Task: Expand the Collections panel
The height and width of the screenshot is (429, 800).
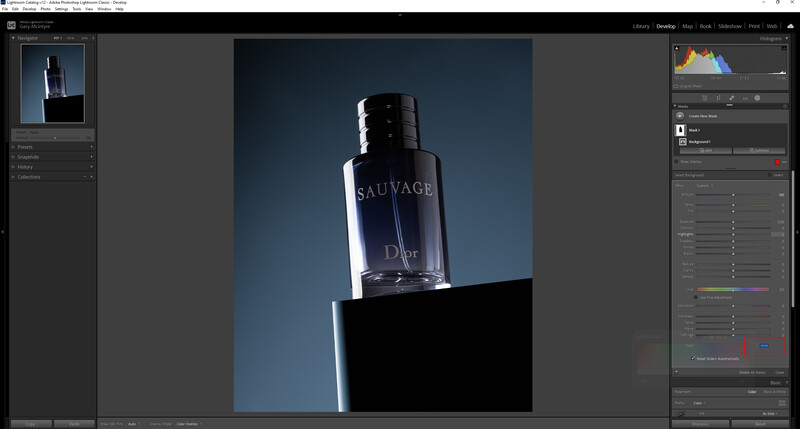Action: [x=13, y=177]
